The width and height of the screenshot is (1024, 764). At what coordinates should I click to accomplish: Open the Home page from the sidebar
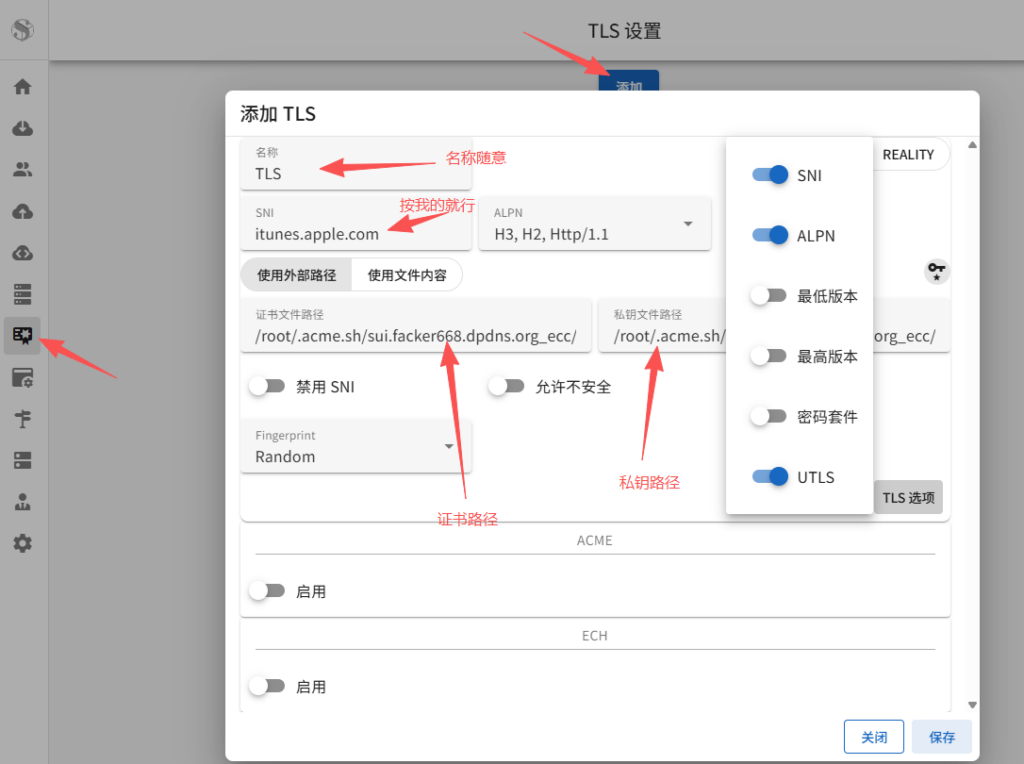22,86
